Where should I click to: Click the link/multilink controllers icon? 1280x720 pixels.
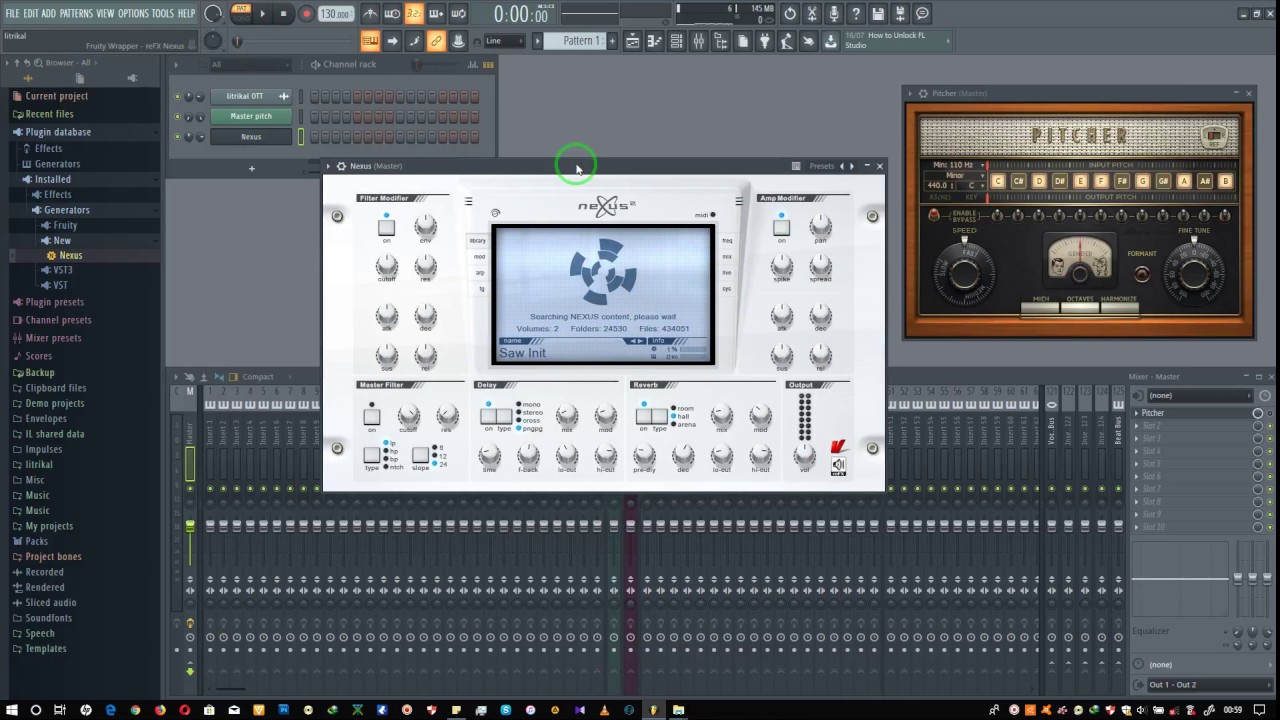click(436, 41)
